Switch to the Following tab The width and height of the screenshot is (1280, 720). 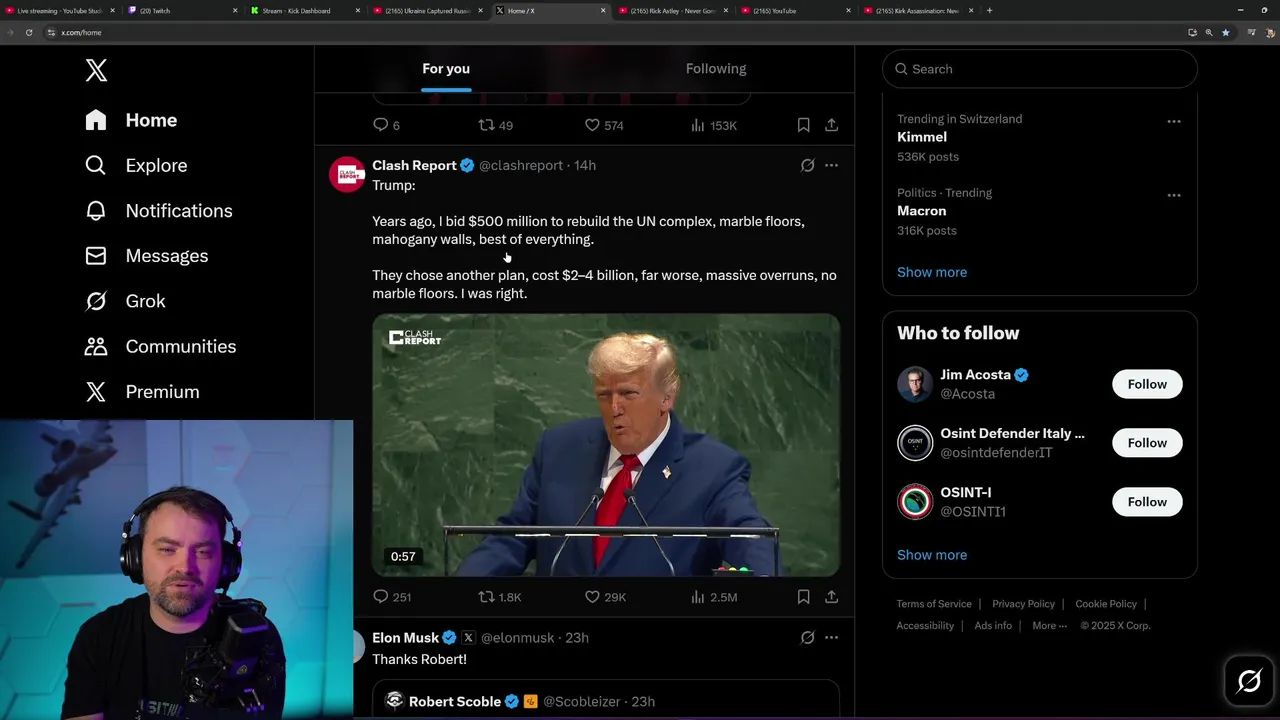pyautogui.click(x=716, y=69)
